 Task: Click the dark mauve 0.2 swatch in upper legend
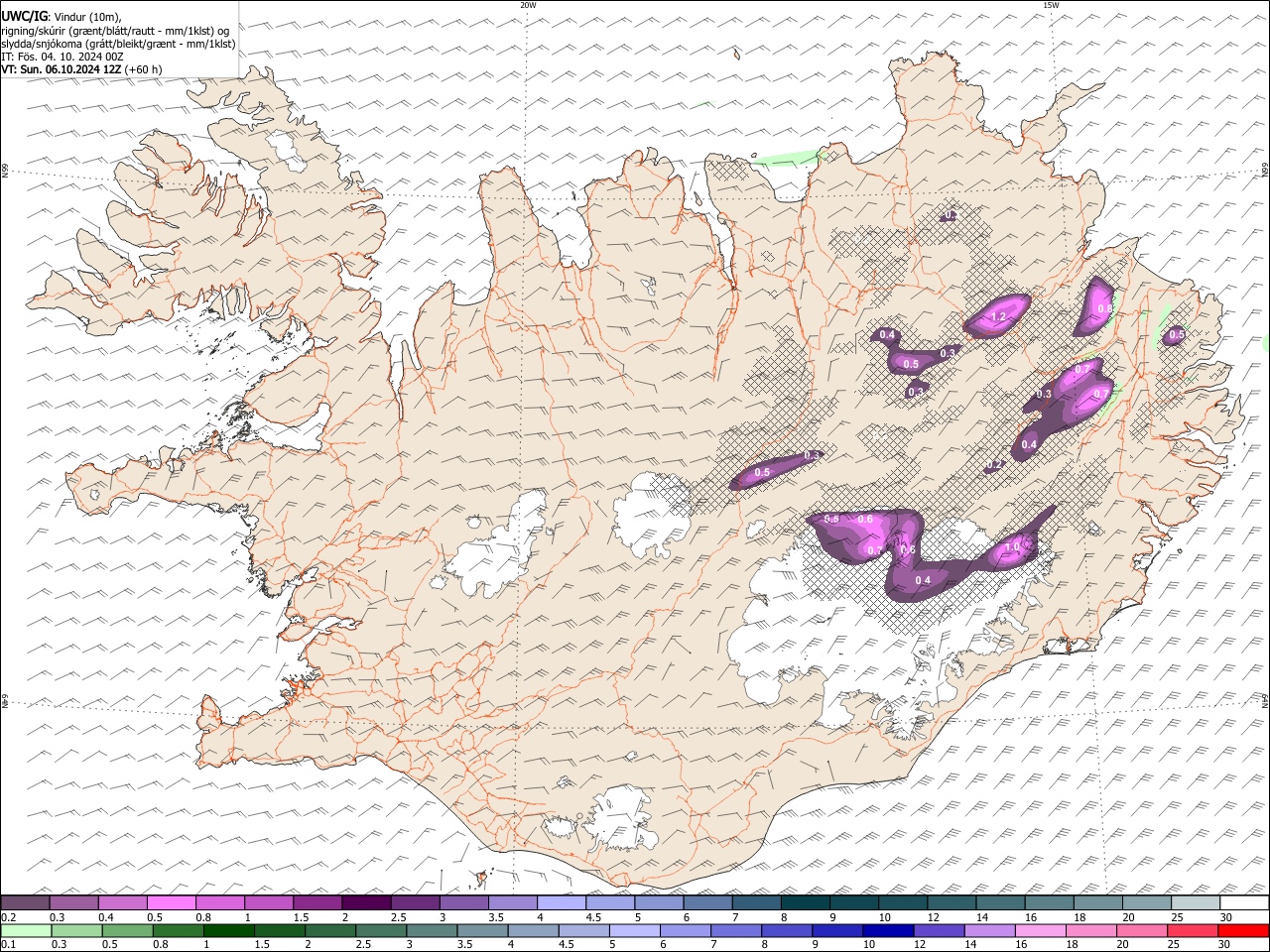[26, 903]
